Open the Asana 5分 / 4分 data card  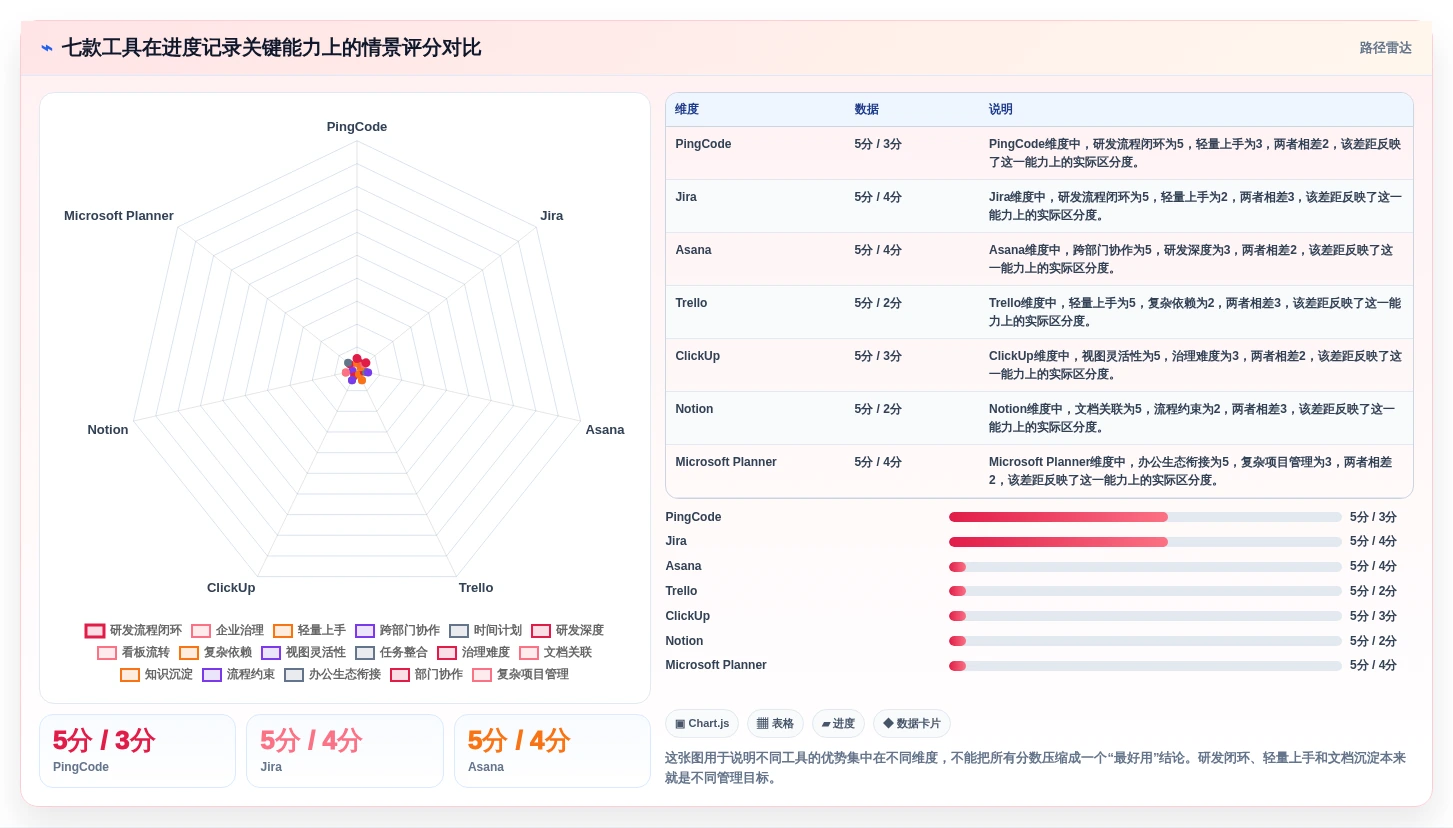pos(552,751)
